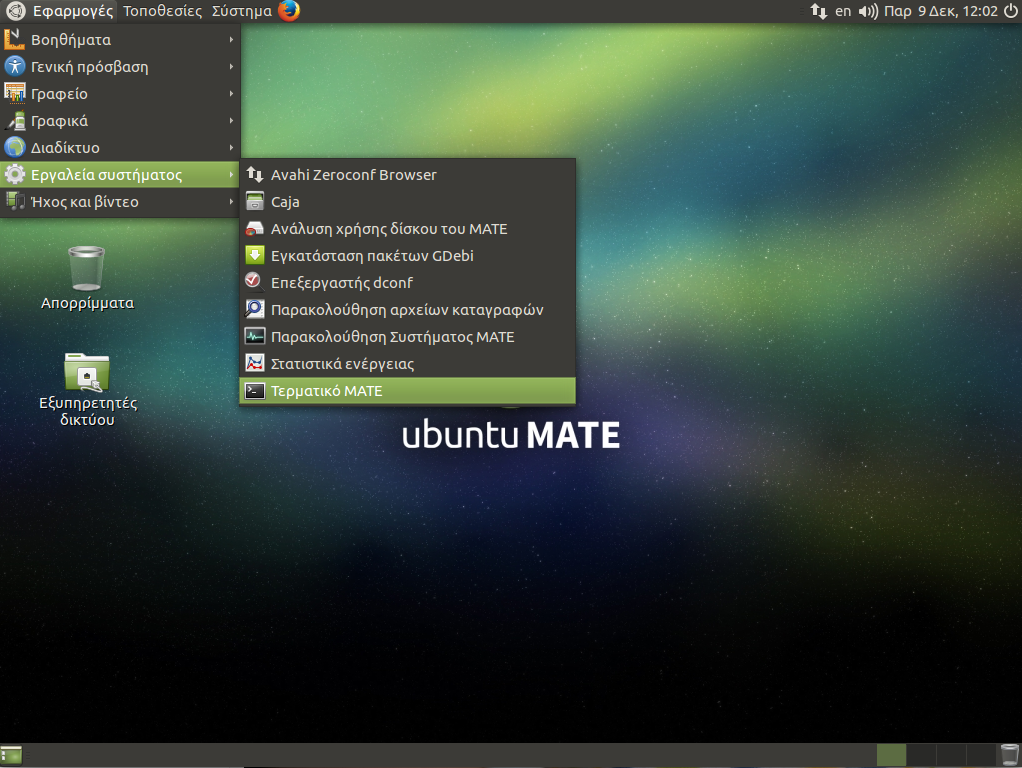Viewport: 1022px width, 768px height.
Task: Open the trash applet in bottom panel
Action: [x=1010, y=756]
